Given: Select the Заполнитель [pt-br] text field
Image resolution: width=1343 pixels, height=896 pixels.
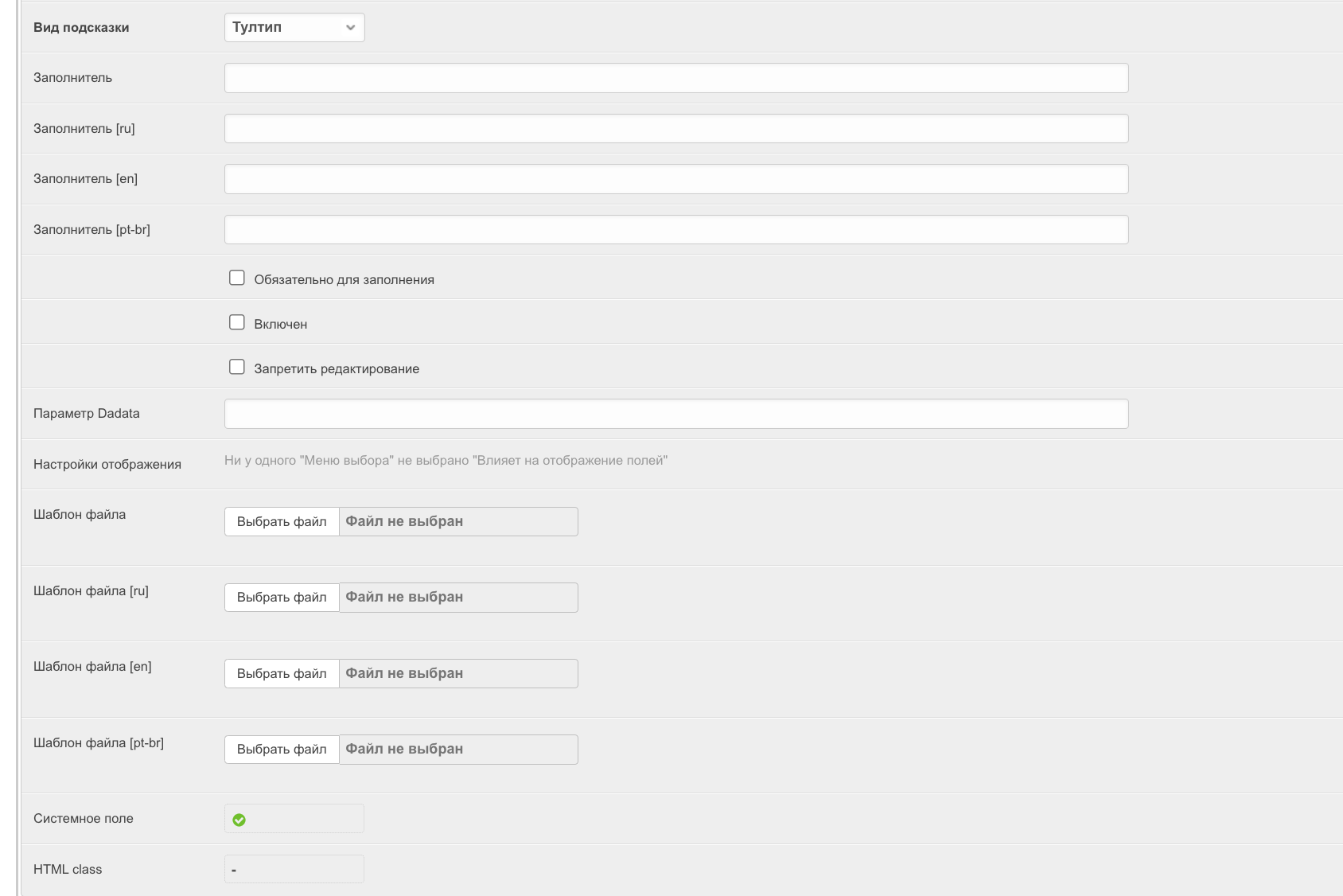Looking at the screenshot, I should click(x=675, y=230).
